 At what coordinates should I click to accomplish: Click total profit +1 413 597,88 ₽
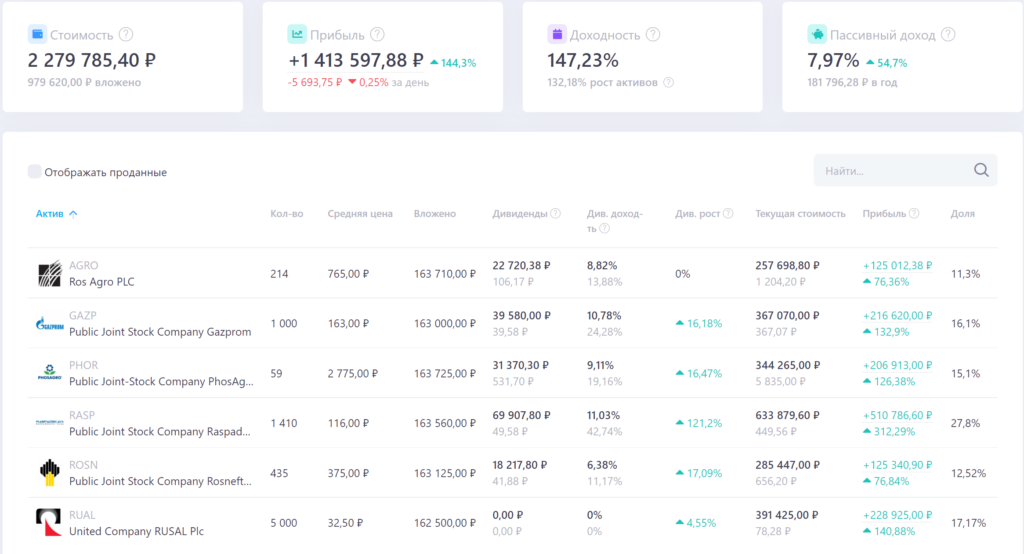click(x=356, y=60)
